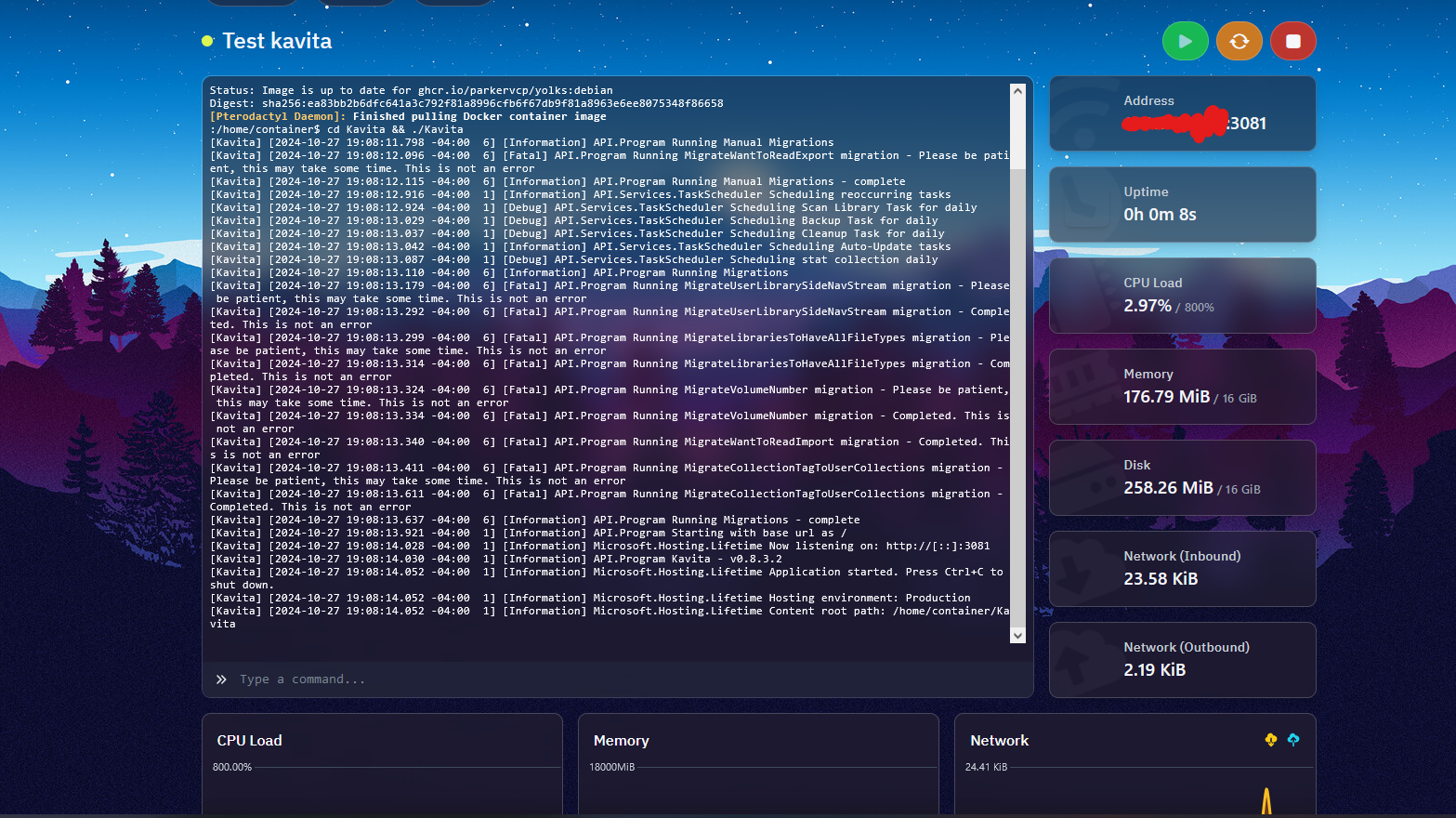Click the Network chart heading
Screen dimensions: 1456x818
coord(999,741)
